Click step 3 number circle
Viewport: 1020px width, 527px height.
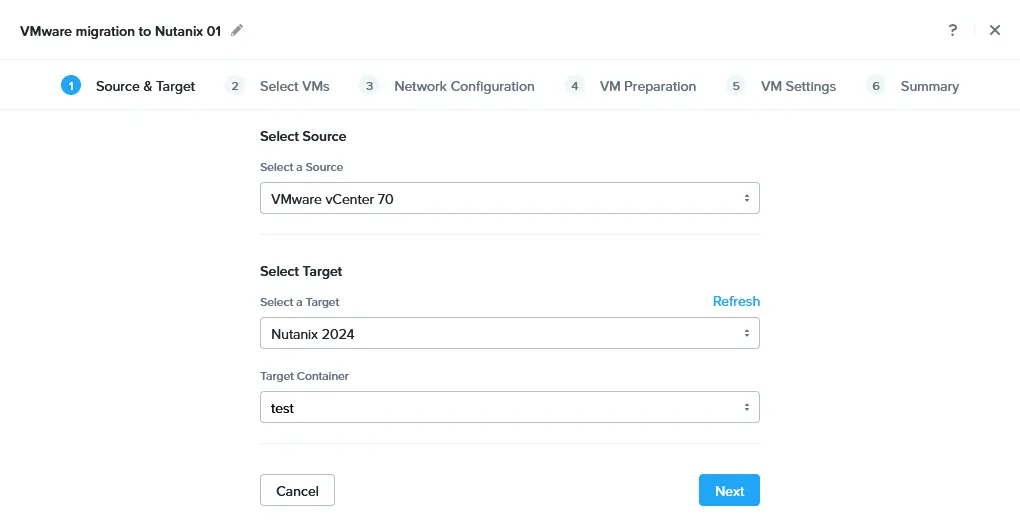(369, 86)
